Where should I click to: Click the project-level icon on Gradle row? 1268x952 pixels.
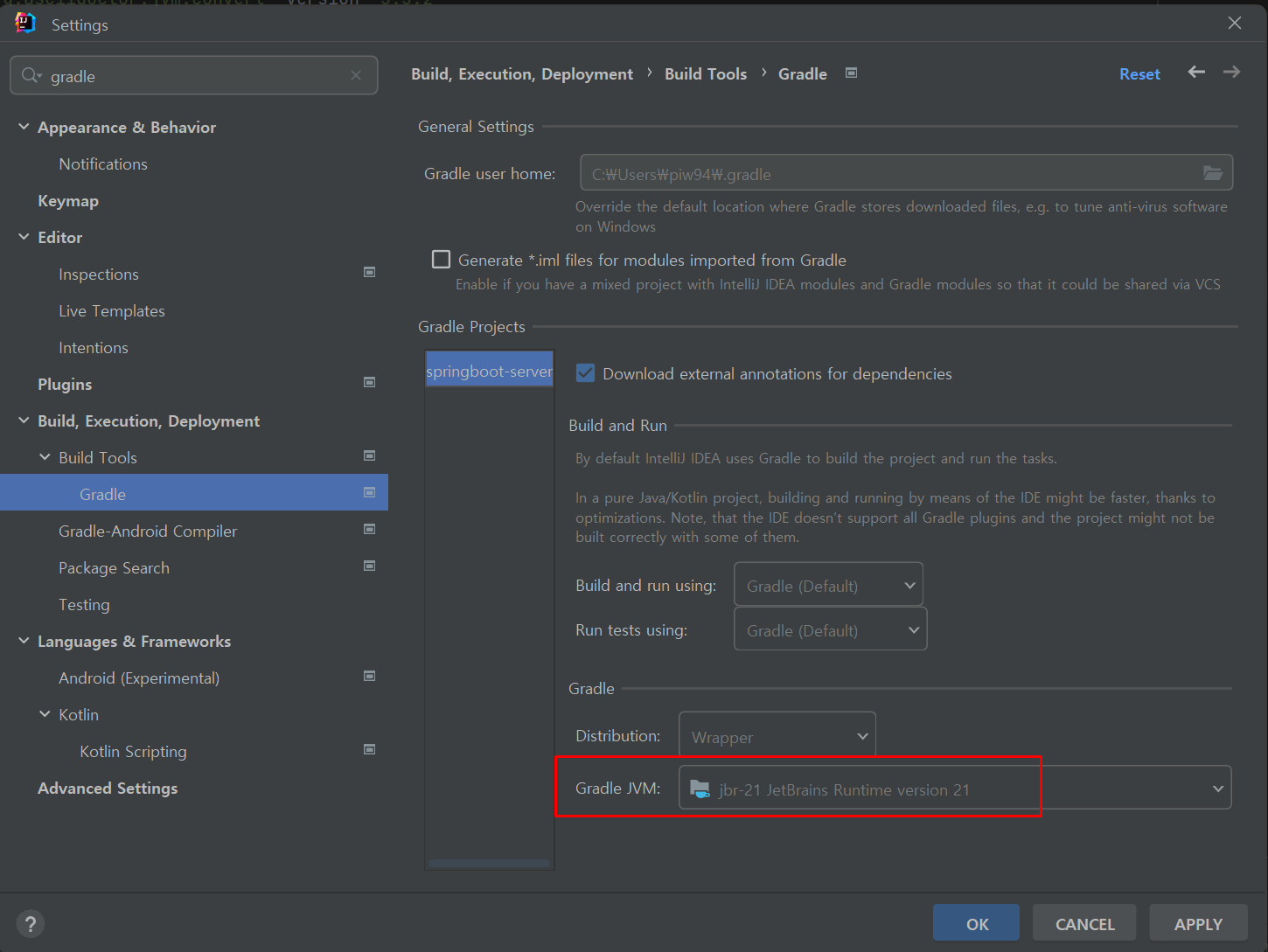(370, 493)
